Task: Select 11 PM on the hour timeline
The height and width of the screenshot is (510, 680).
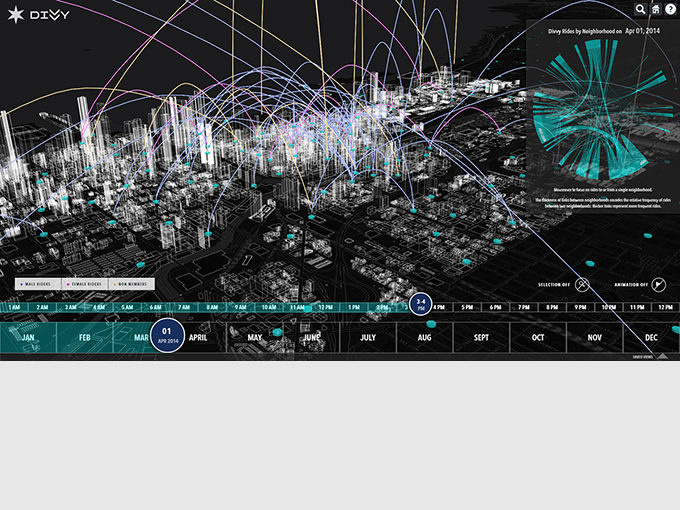Action: pyautogui.click(x=637, y=307)
